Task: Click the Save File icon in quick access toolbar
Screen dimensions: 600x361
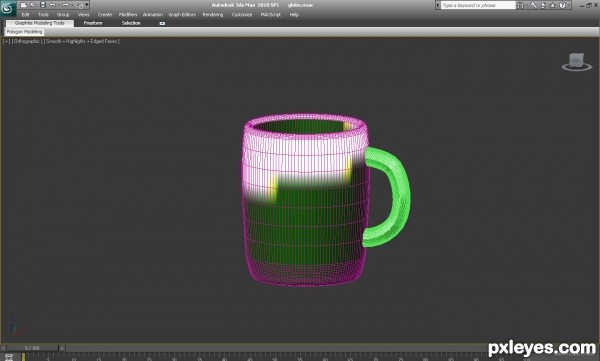Action: tap(43, 5)
